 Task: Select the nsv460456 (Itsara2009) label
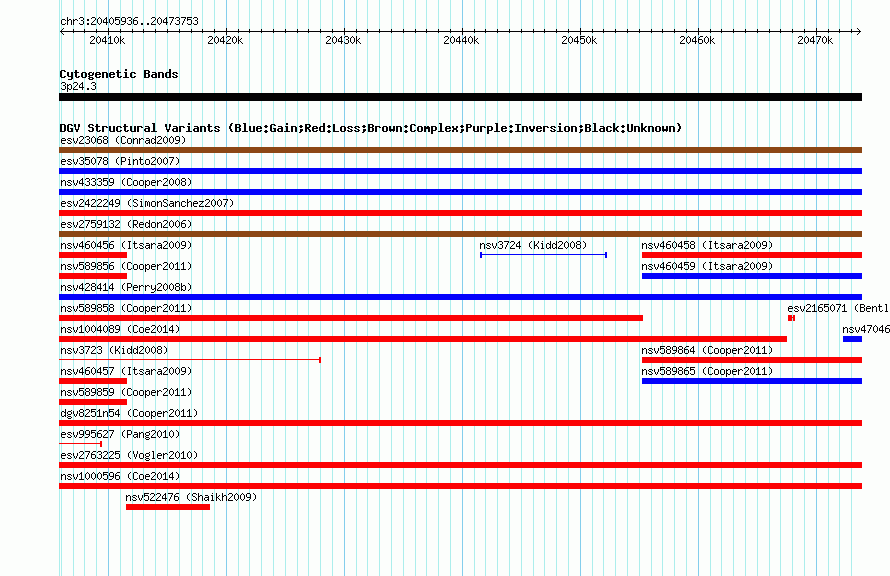pos(126,245)
